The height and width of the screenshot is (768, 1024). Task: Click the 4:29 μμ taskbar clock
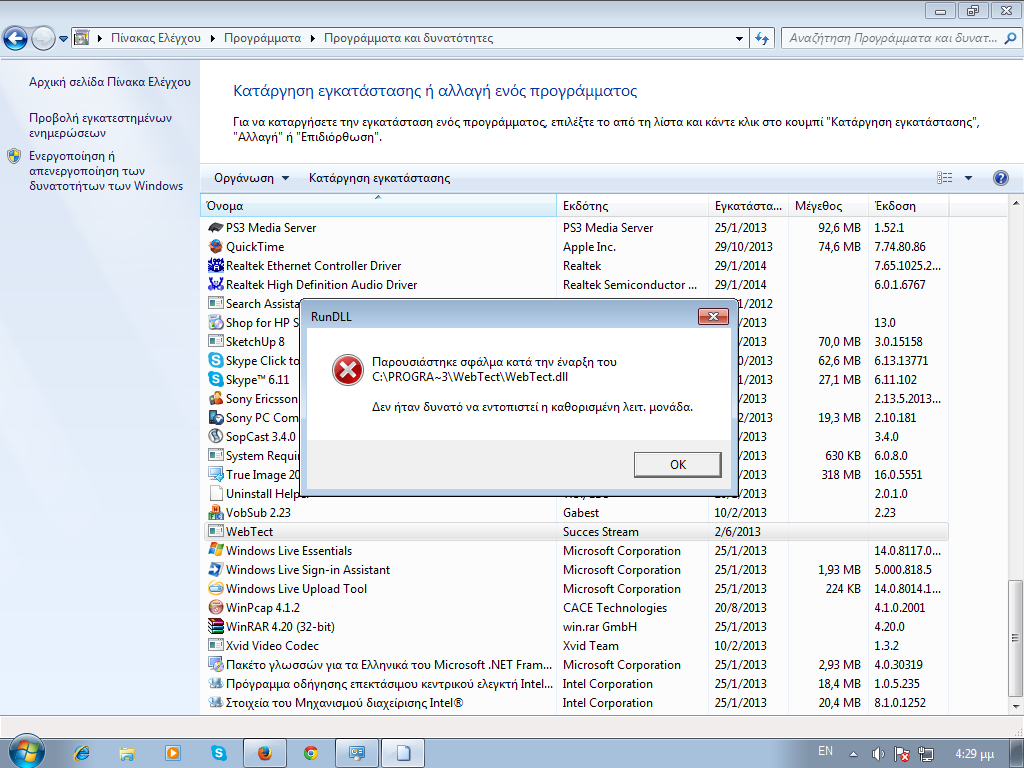[x=974, y=754]
